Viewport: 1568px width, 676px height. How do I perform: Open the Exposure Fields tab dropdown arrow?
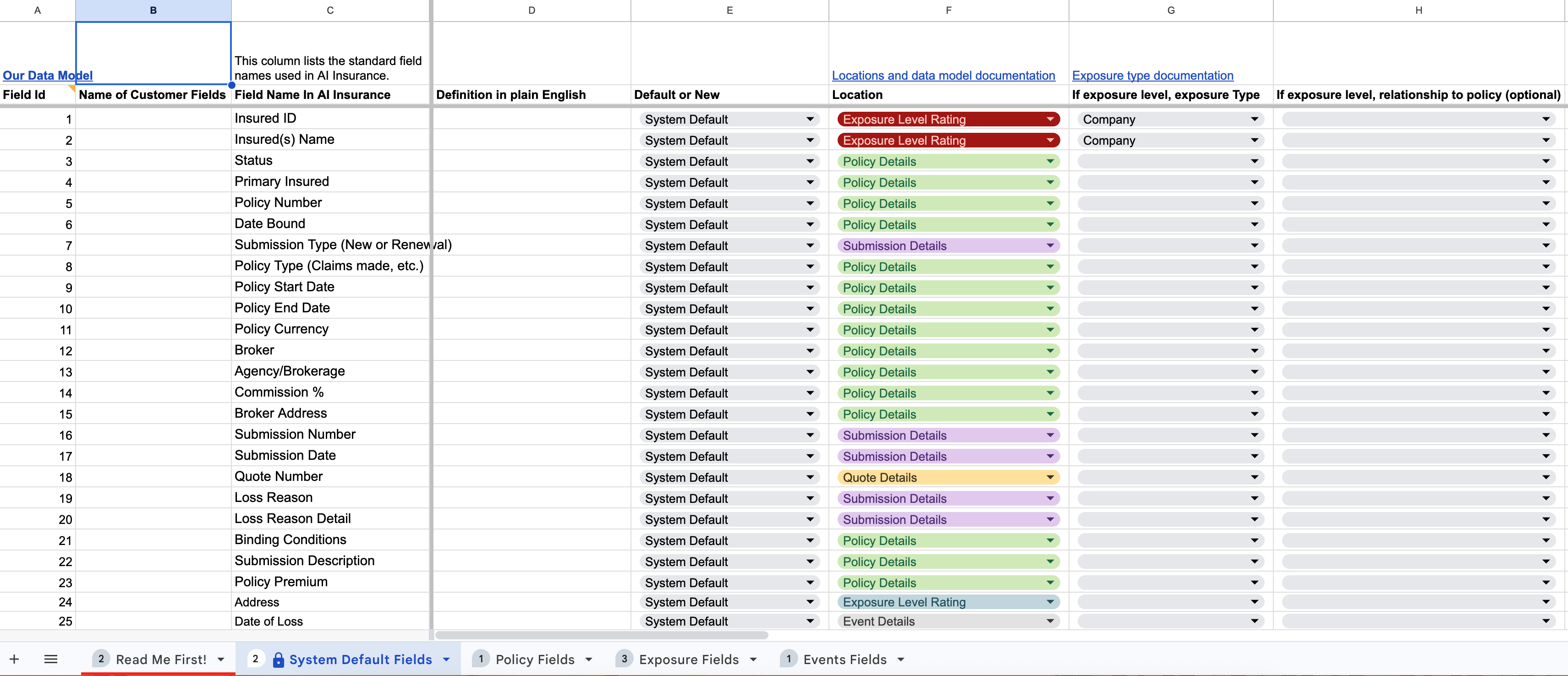pyautogui.click(x=755, y=659)
